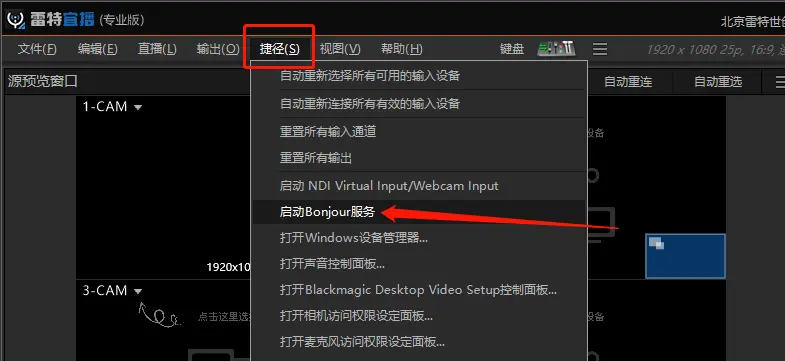The image size is (785, 361).
Task: Click the 捷径(S) menu
Action: (279, 49)
